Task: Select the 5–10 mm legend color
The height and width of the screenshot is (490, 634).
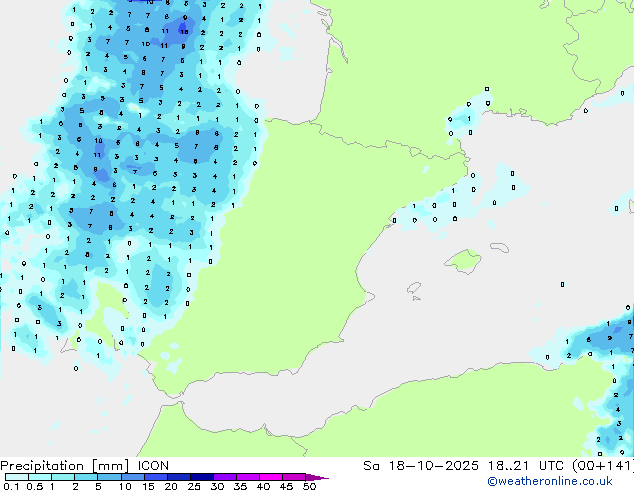Action: pos(109,477)
